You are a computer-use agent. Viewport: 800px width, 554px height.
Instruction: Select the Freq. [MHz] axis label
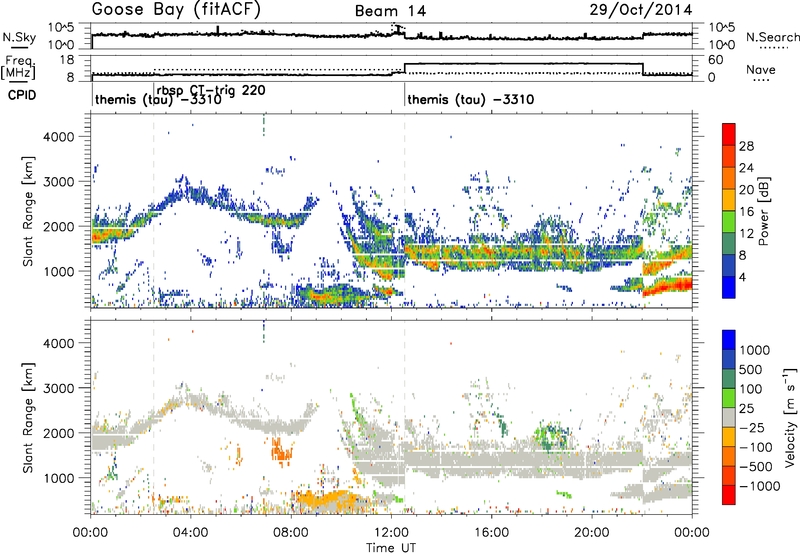coord(18,68)
